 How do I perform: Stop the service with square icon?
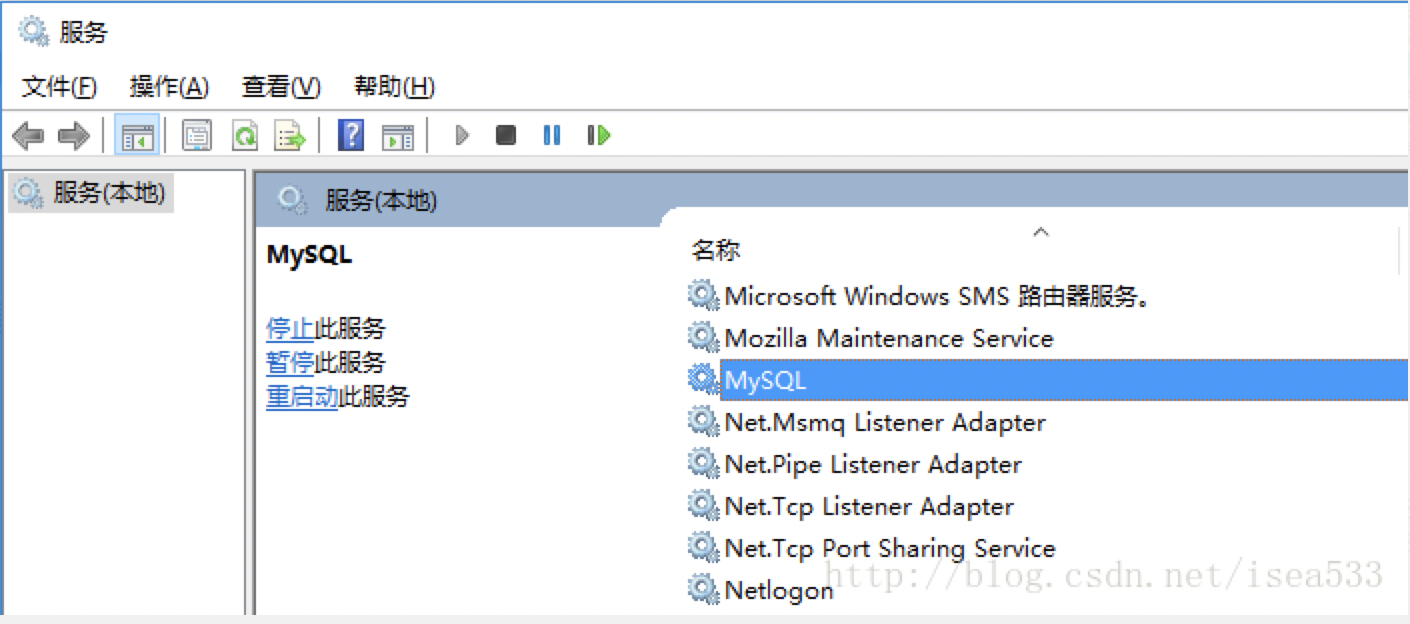[x=506, y=135]
